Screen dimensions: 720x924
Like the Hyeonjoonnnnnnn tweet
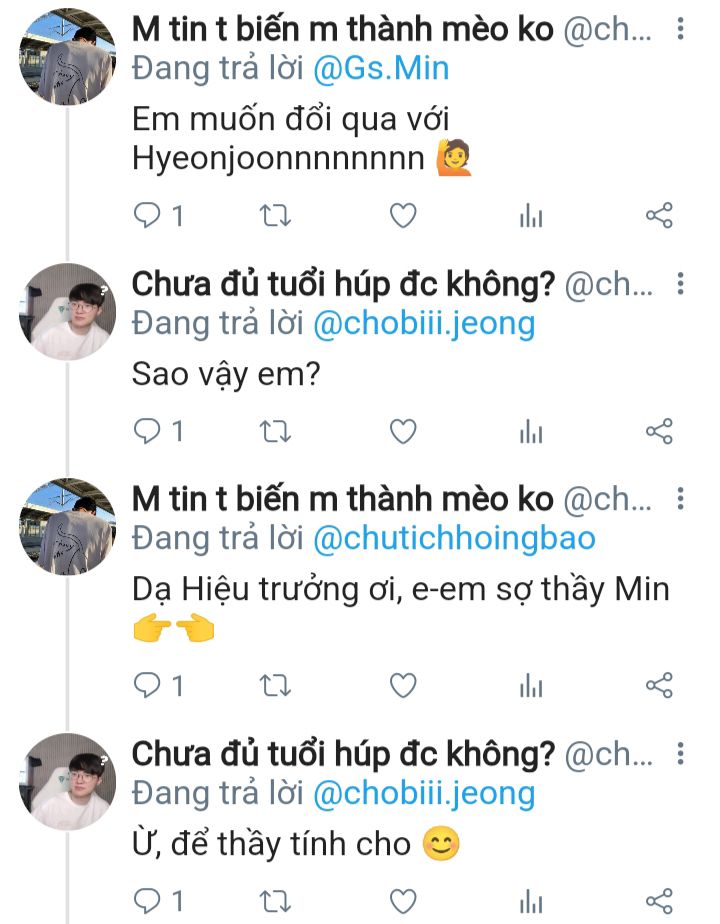(x=402, y=215)
